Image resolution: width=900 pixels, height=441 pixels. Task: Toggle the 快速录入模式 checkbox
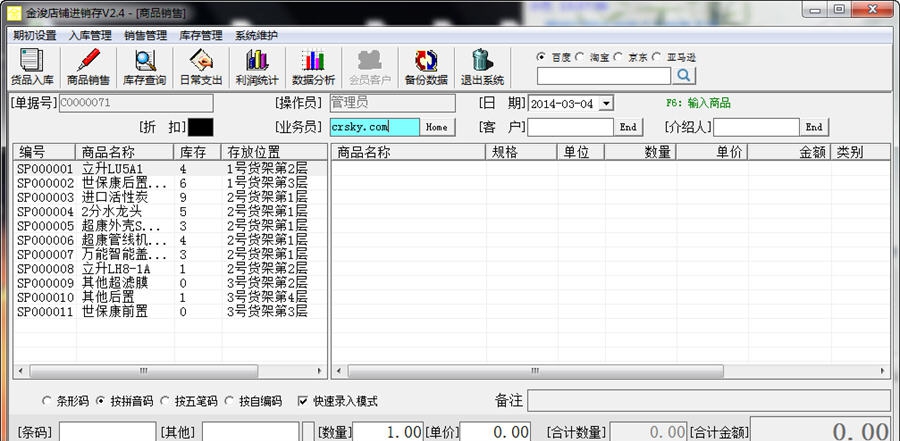(x=303, y=401)
